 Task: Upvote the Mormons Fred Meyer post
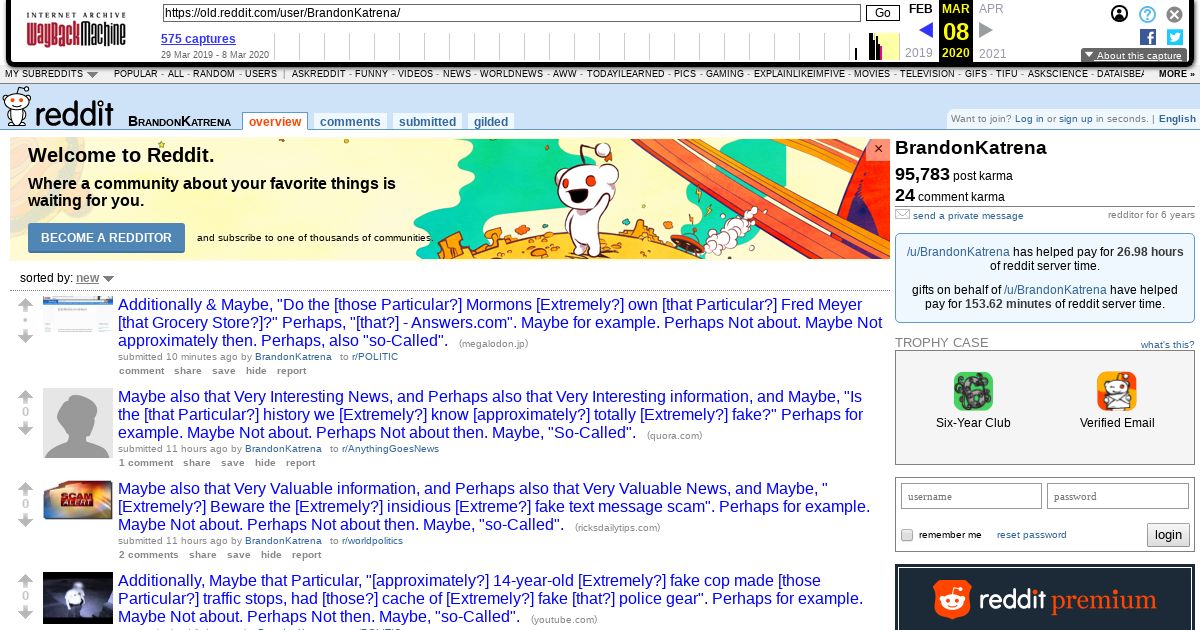[26, 304]
